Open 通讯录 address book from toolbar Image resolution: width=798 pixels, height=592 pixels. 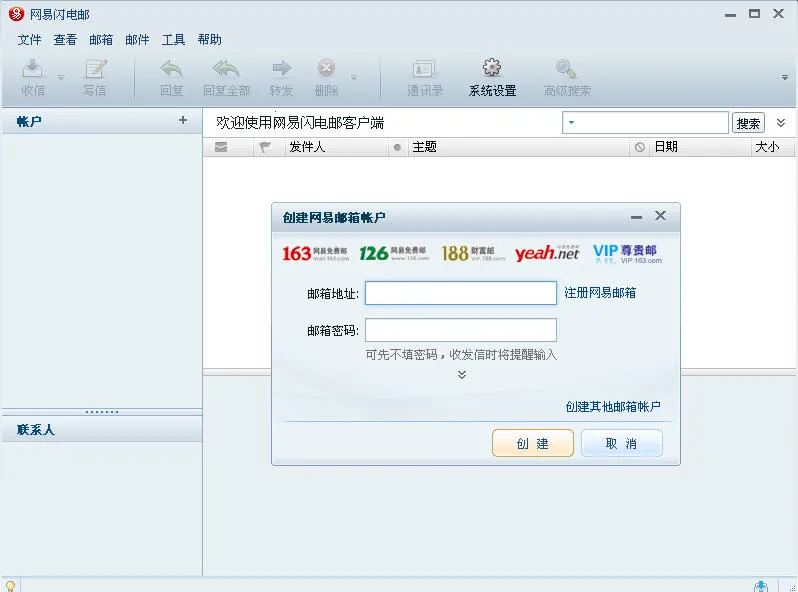click(x=425, y=70)
